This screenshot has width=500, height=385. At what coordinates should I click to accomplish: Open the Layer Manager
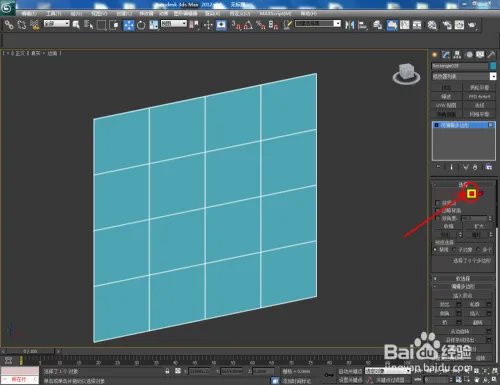(378, 25)
